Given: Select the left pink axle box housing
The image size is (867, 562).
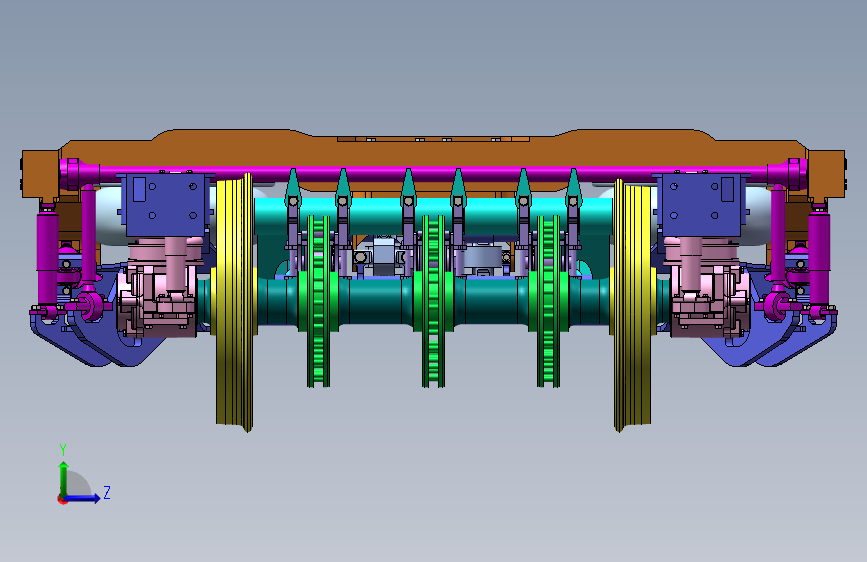Looking at the screenshot, I should click(x=160, y=288).
